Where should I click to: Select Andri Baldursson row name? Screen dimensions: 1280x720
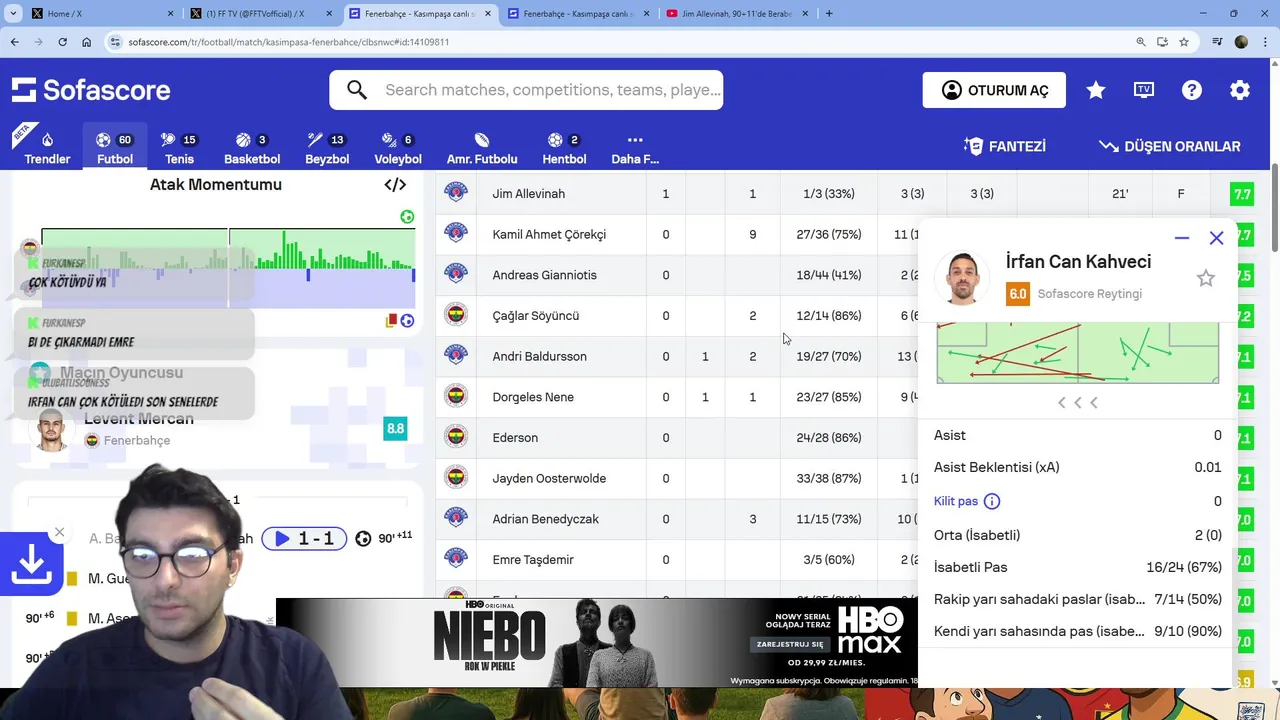tap(539, 356)
